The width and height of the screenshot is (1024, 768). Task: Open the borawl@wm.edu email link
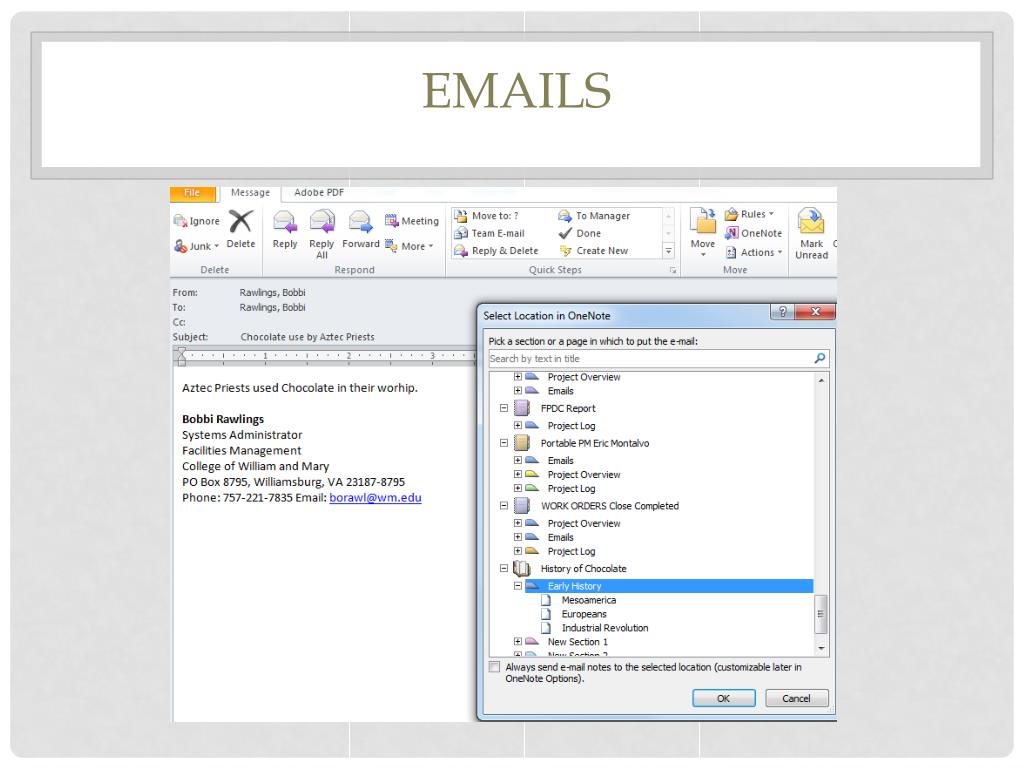coord(375,497)
